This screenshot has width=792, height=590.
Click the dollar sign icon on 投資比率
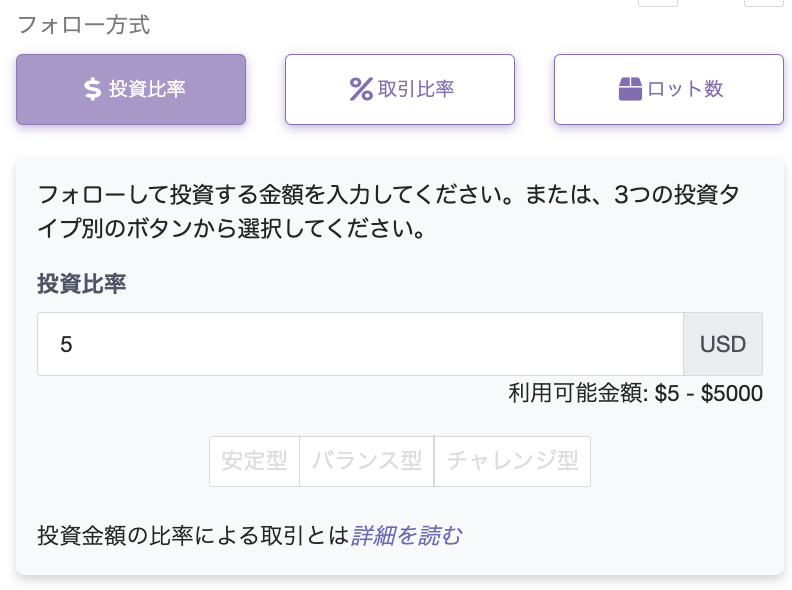(x=92, y=89)
